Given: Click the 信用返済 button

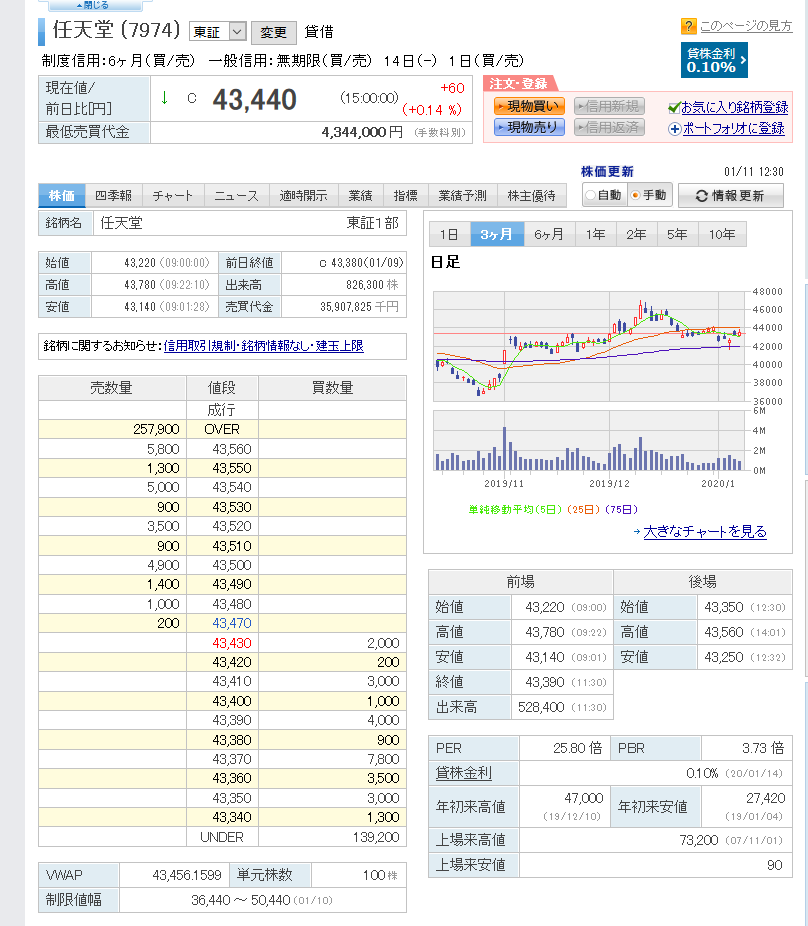Looking at the screenshot, I should [609, 127].
